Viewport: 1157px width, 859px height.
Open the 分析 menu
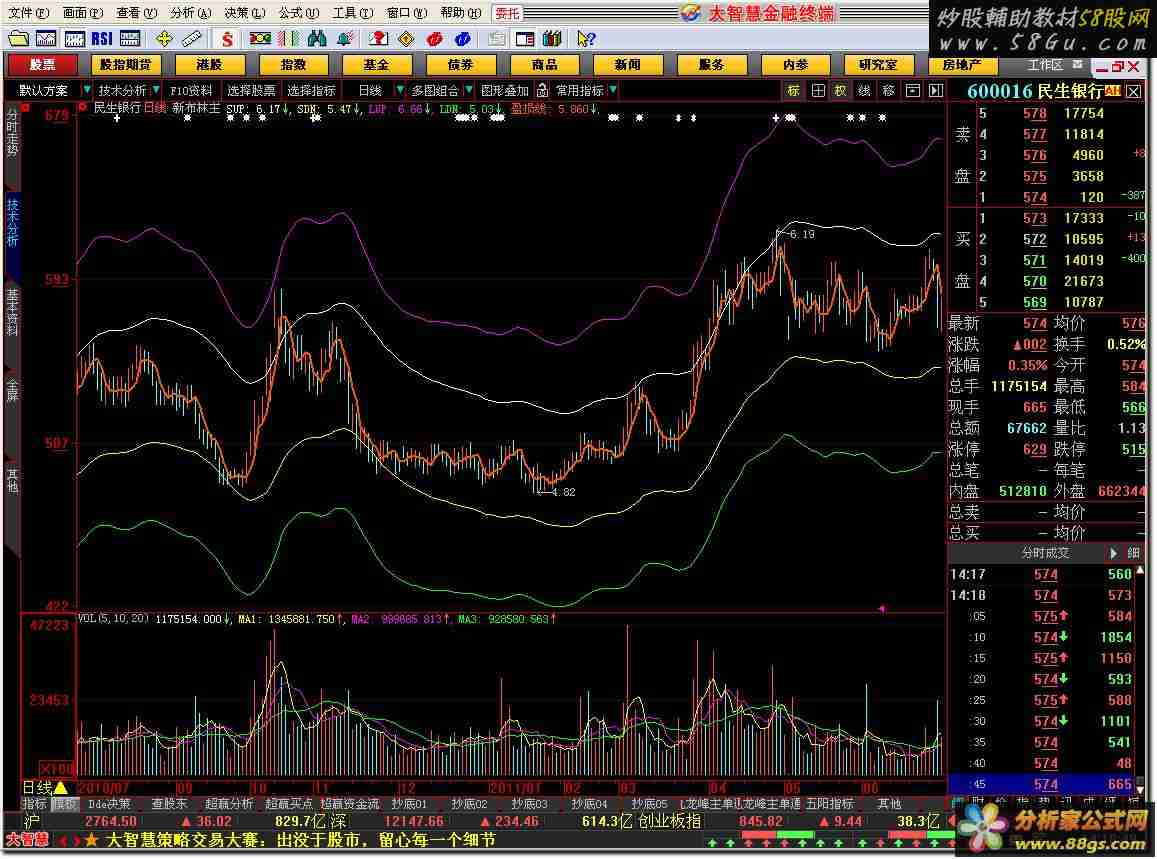[x=190, y=13]
